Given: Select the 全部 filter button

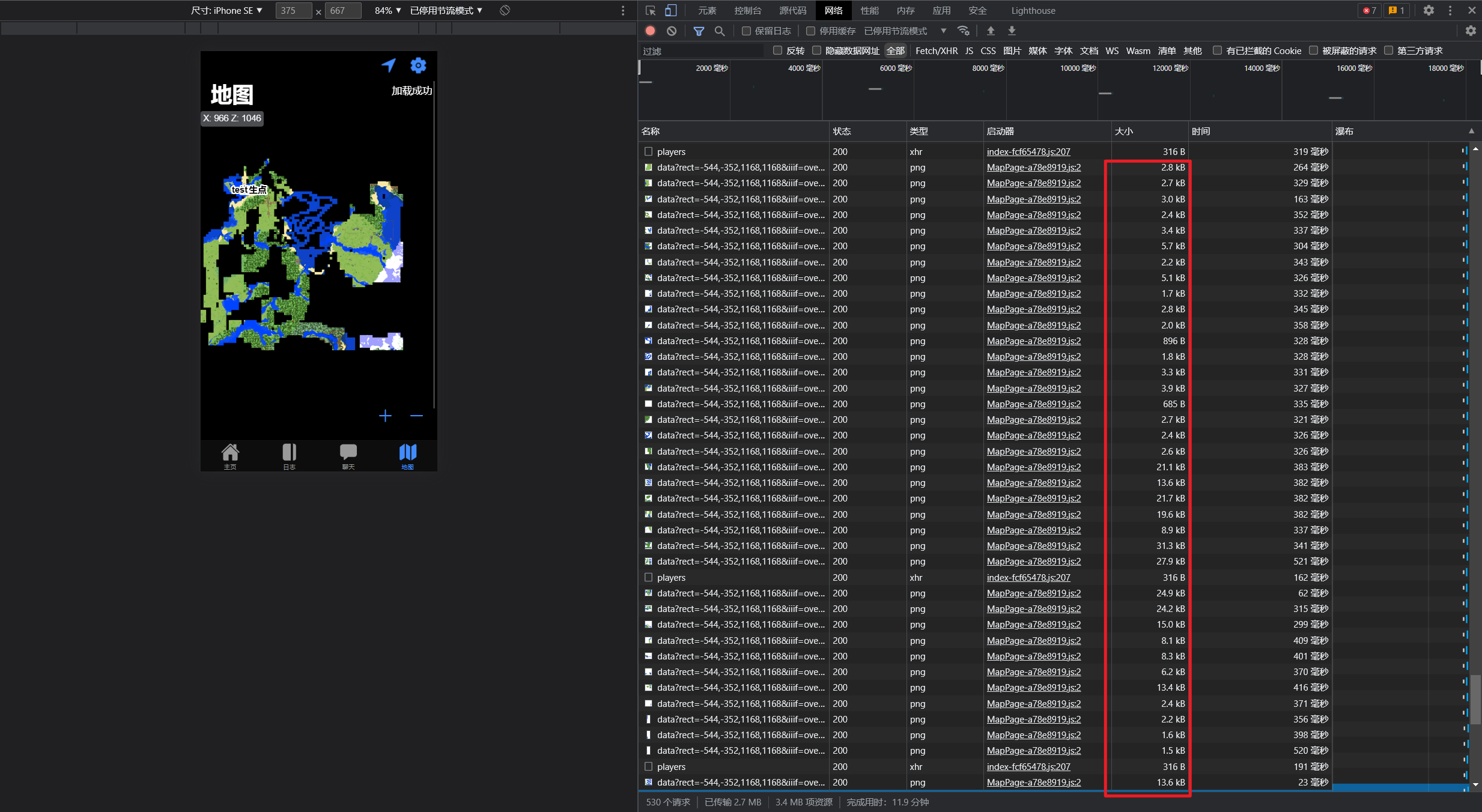Looking at the screenshot, I should (x=895, y=50).
